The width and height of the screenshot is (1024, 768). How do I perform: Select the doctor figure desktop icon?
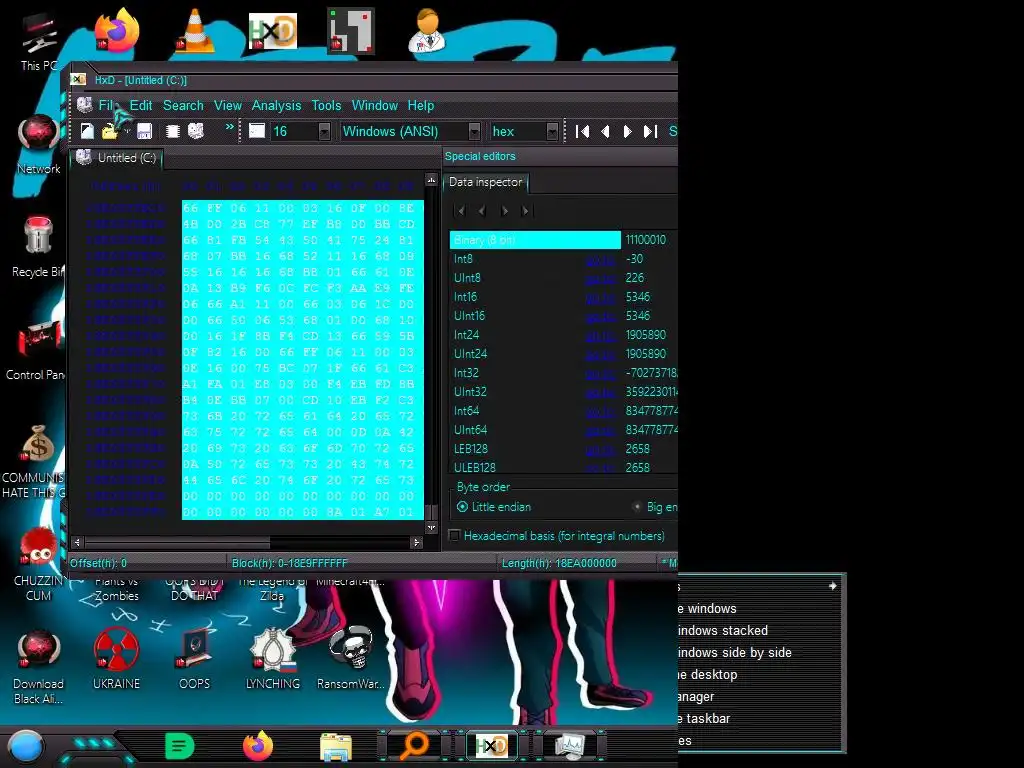[427, 31]
